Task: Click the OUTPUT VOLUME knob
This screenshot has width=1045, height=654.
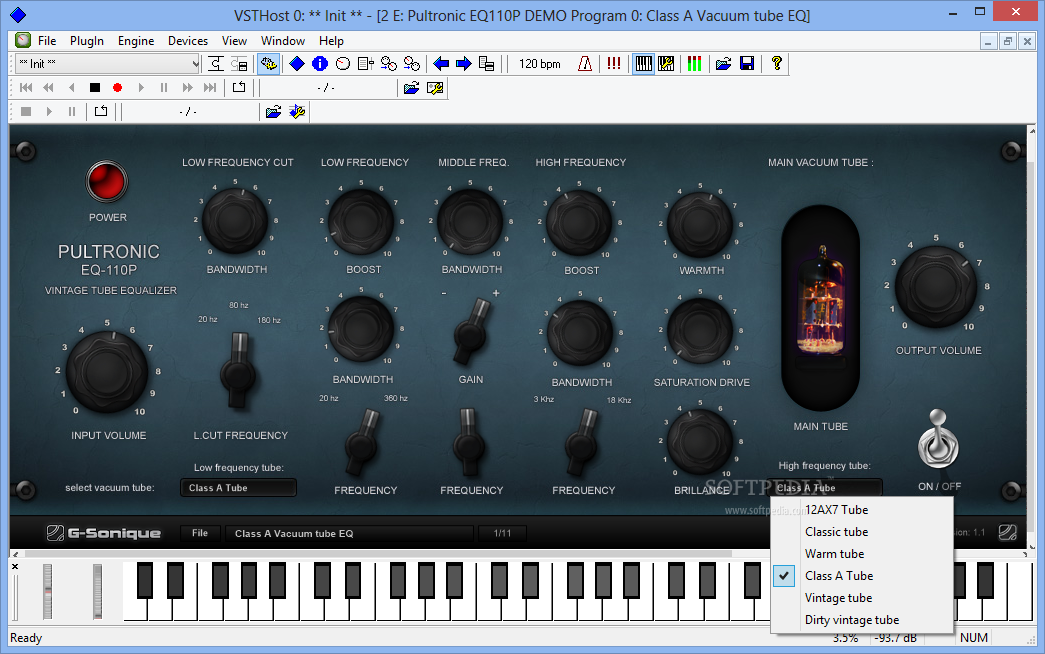Action: click(936, 287)
